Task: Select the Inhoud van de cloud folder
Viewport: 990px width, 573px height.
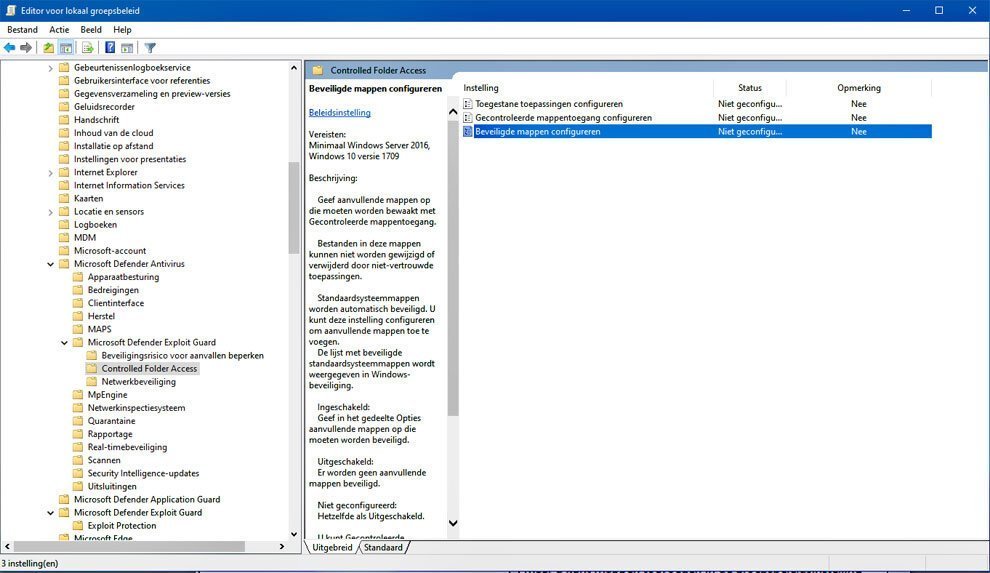Action: [x=113, y=133]
